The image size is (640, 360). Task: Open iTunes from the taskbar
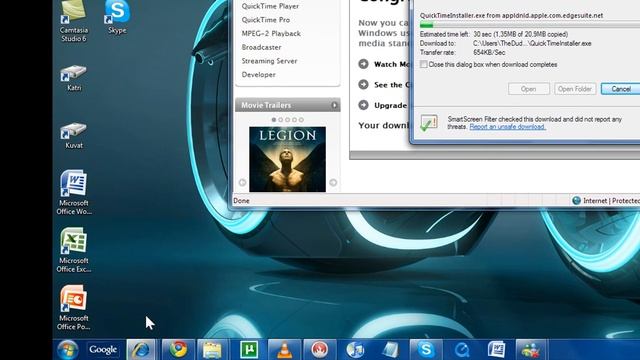click(x=355, y=350)
